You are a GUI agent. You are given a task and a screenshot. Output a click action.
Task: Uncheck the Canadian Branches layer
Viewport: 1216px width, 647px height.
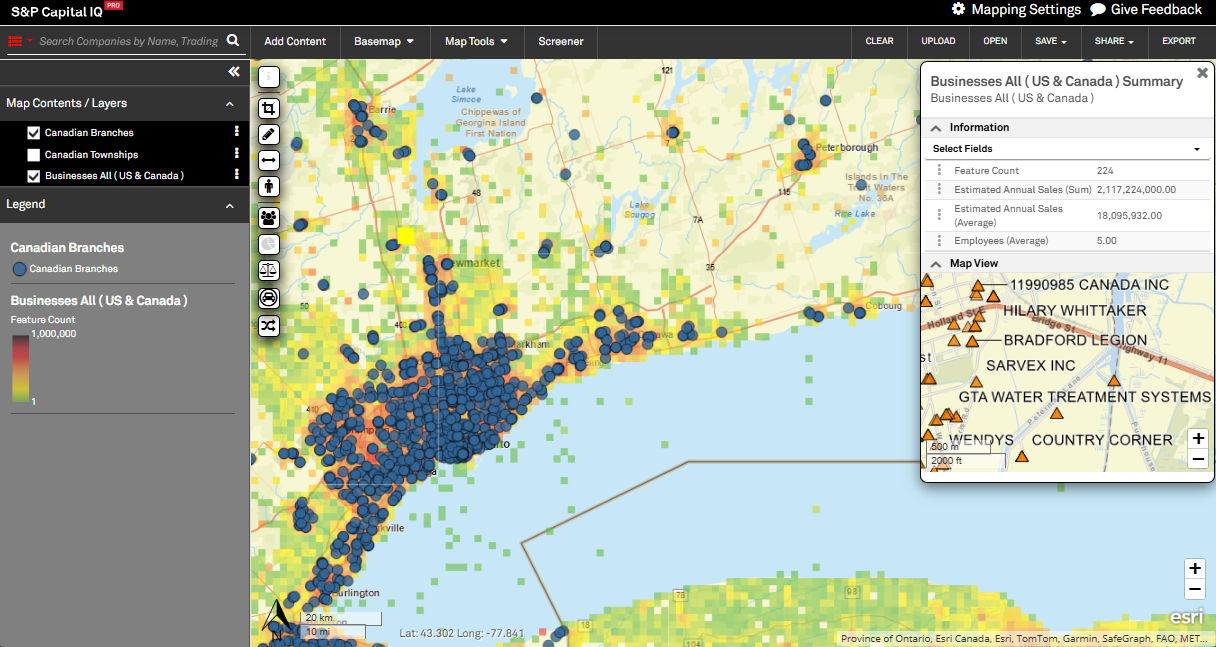pos(34,133)
